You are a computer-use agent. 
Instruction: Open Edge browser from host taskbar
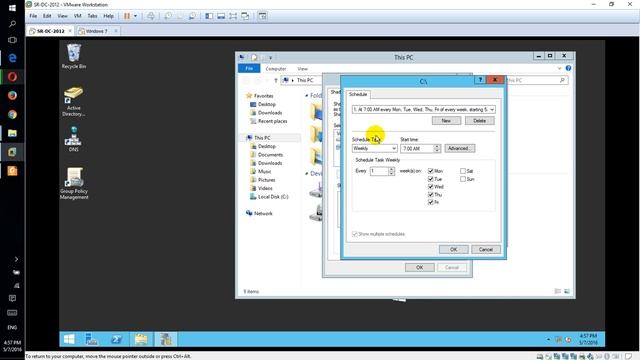point(12,58)
